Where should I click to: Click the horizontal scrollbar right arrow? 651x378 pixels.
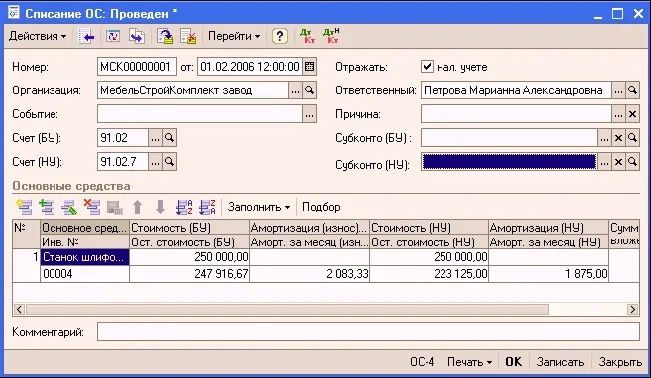point(632,309)
